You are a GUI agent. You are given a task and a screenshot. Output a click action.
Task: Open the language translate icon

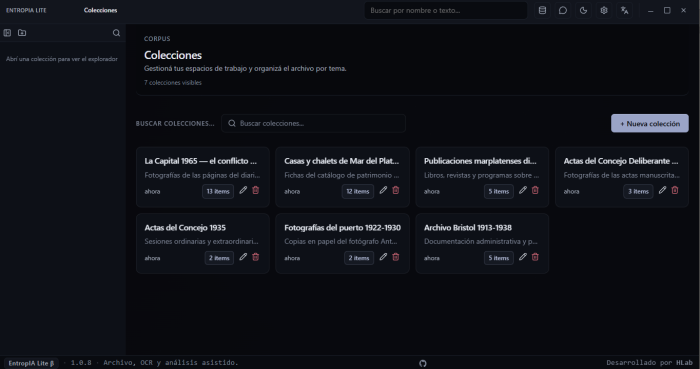[x=624, y=10]
